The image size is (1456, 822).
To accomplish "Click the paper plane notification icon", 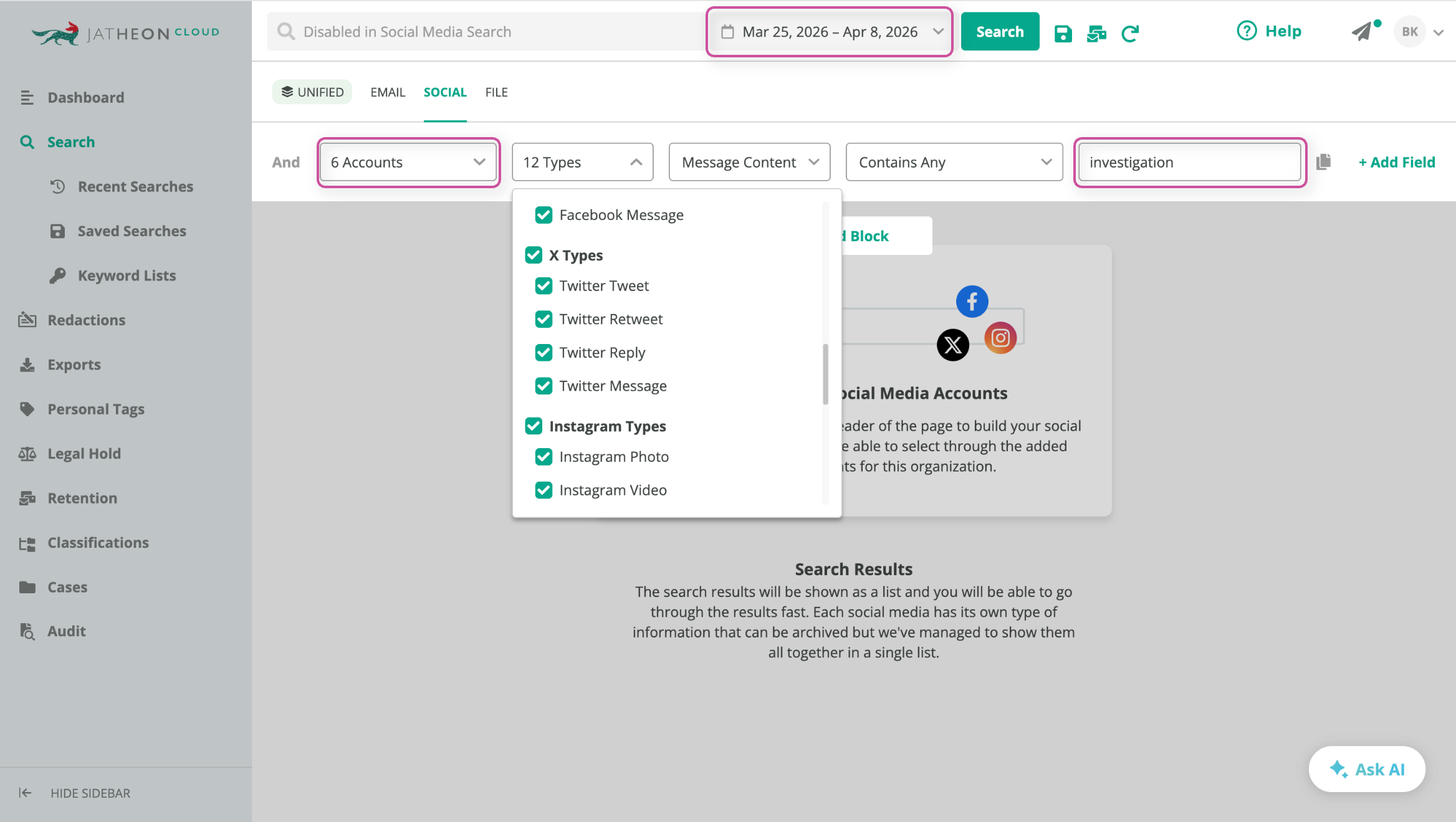I will 1365,31.
